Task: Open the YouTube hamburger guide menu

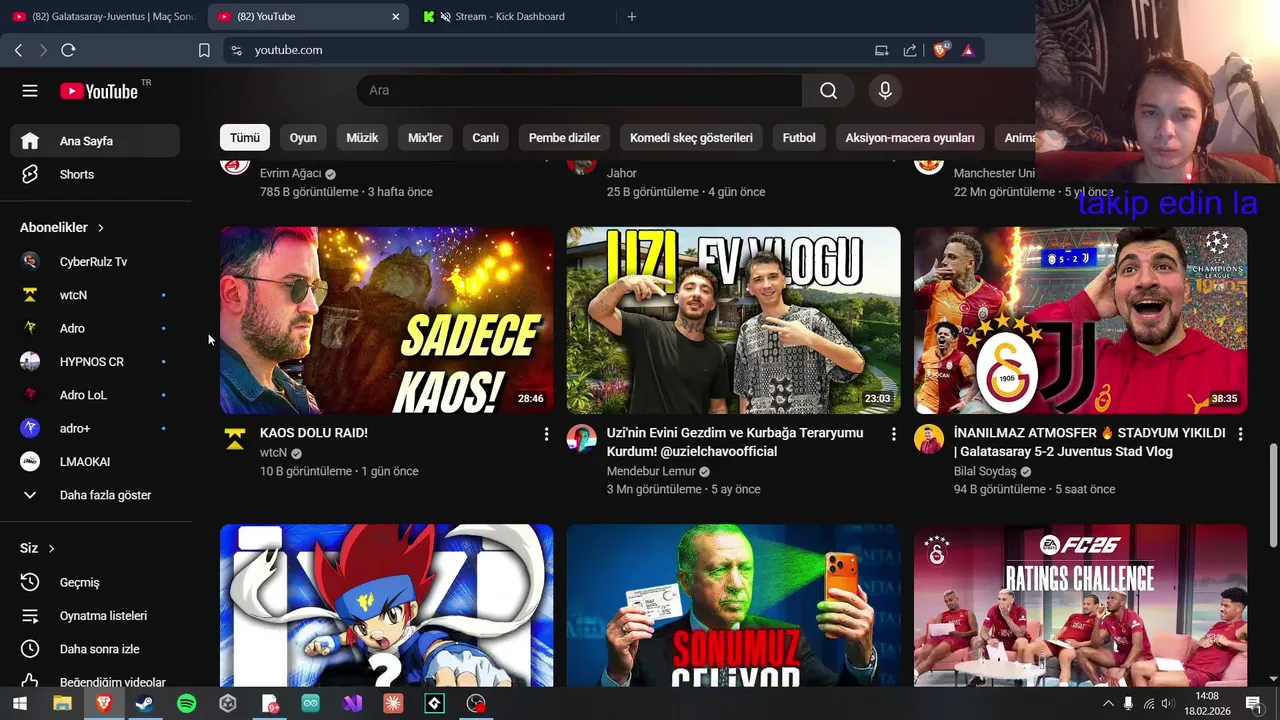Action: point(30,91)
